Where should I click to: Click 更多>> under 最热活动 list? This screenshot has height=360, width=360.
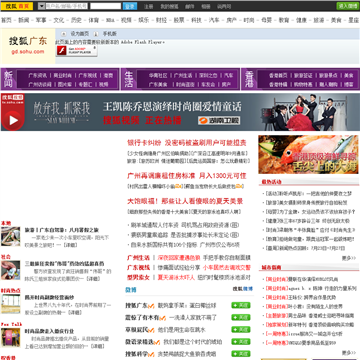click(349, 258)
